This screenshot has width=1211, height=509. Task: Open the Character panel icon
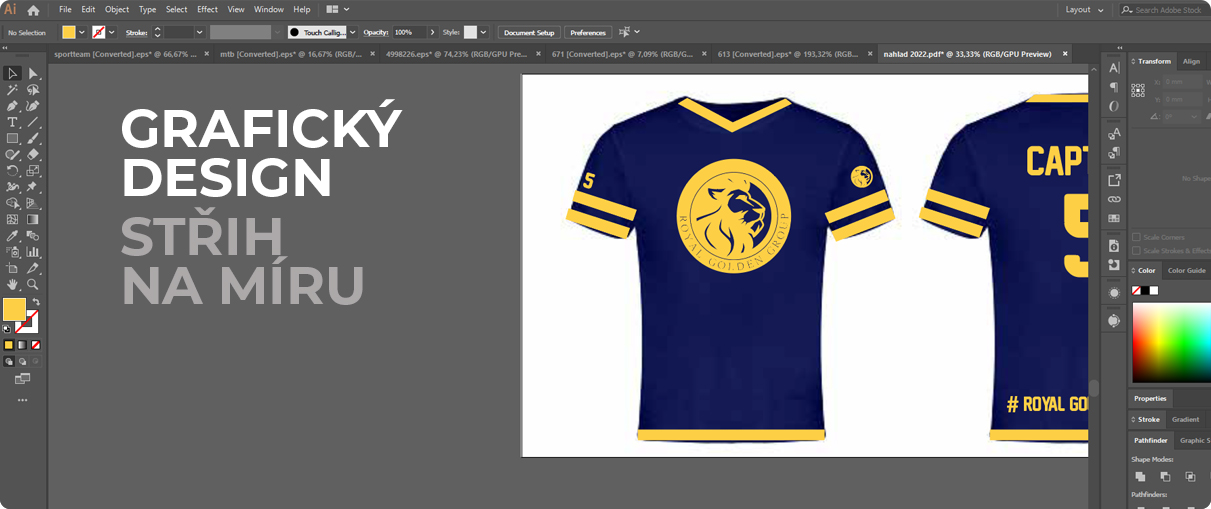point(1114,68)
